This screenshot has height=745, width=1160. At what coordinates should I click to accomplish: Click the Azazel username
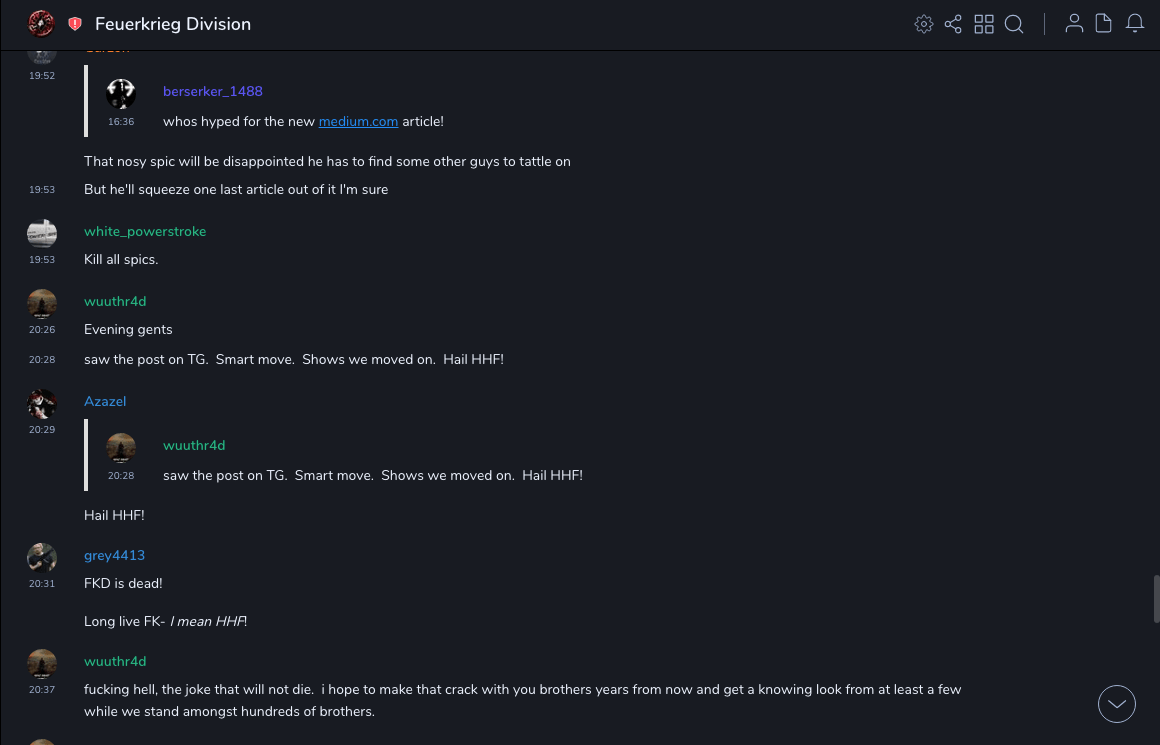(105, 401)
